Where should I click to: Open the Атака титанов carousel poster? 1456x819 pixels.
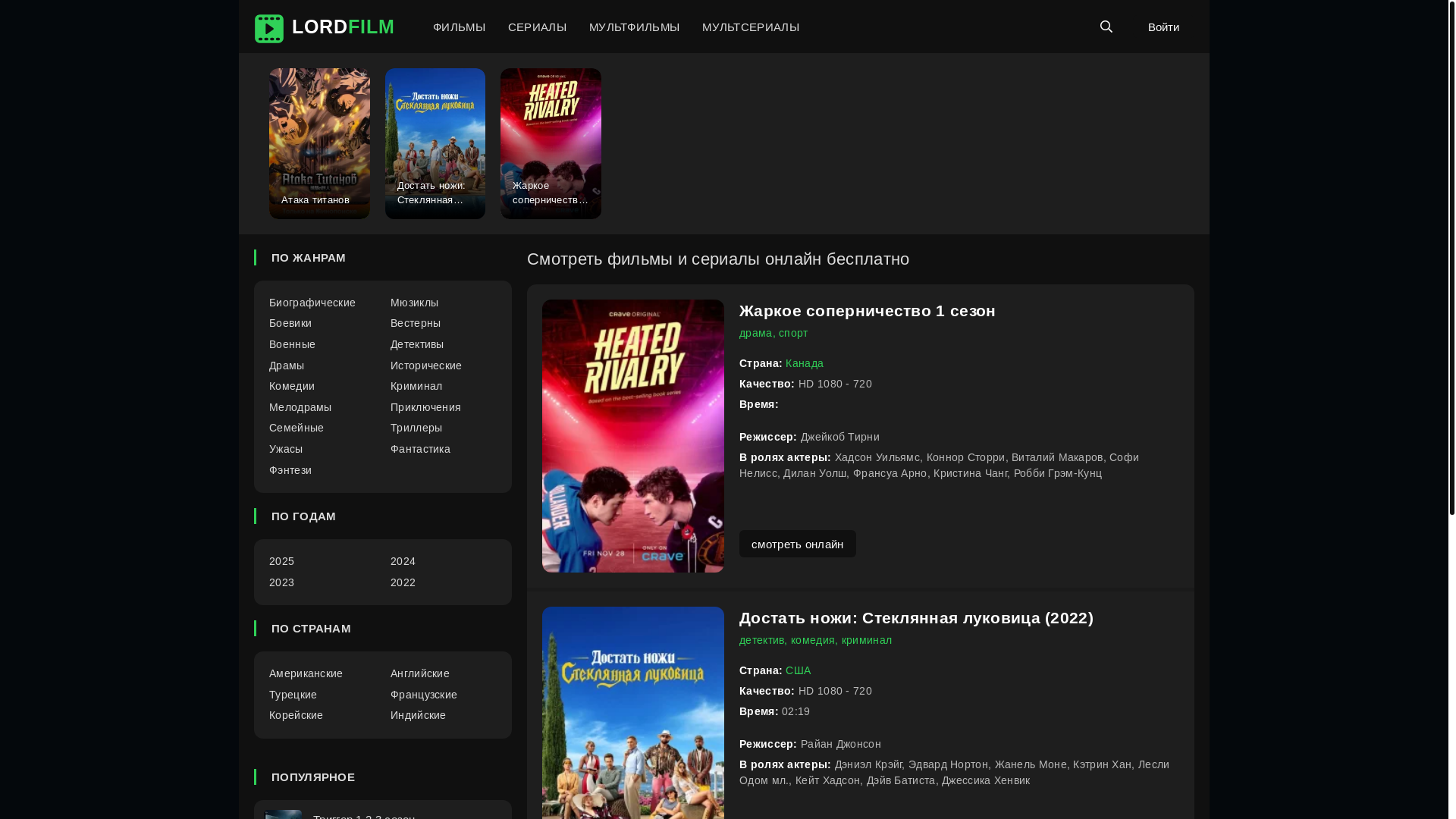319,143
